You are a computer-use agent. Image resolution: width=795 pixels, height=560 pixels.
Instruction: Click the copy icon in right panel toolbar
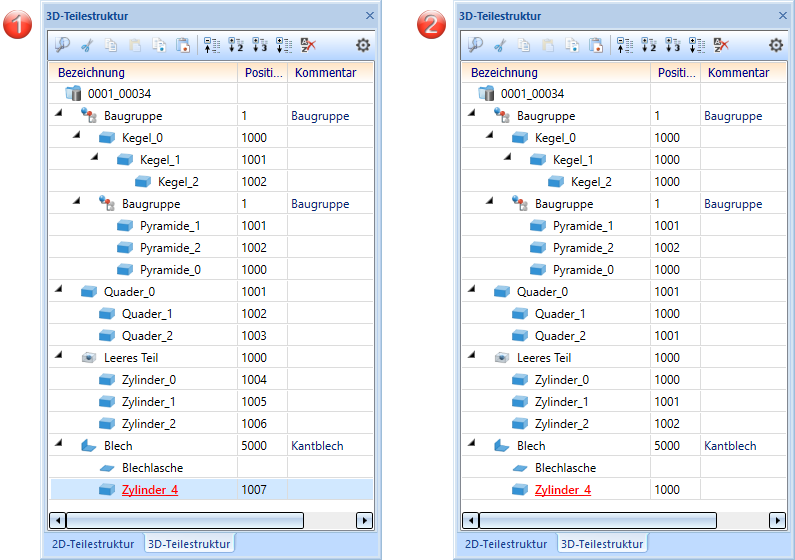click(524, 45)
